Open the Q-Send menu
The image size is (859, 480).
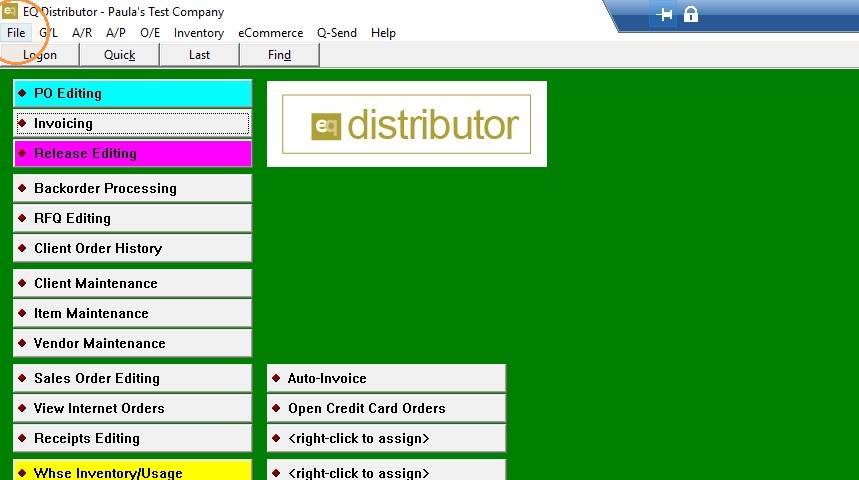(x=337, y=33)
